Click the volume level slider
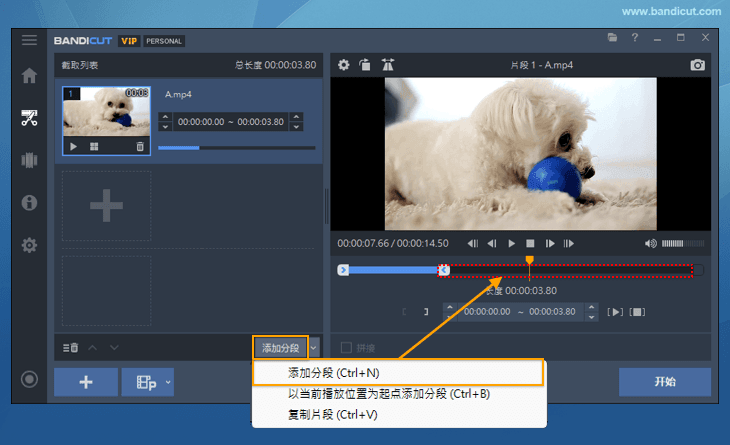Viewport: 730px width, 445px height. tap(684, 243)
